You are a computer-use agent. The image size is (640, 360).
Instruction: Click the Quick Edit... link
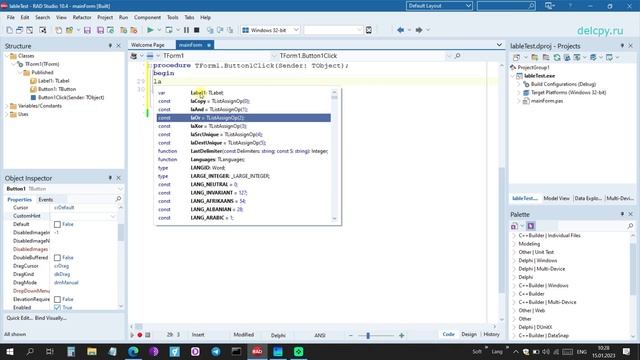pyautogui.click(x=19, y=318)
